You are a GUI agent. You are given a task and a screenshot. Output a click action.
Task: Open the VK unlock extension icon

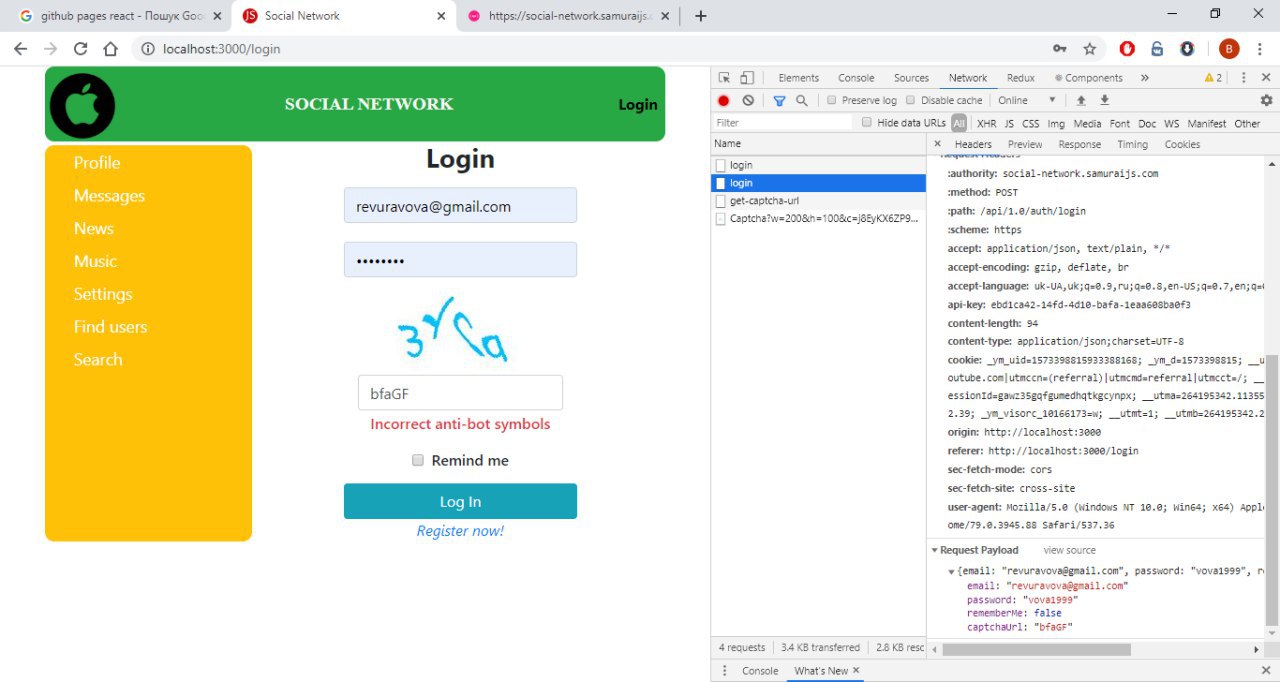pos(1157,48)
